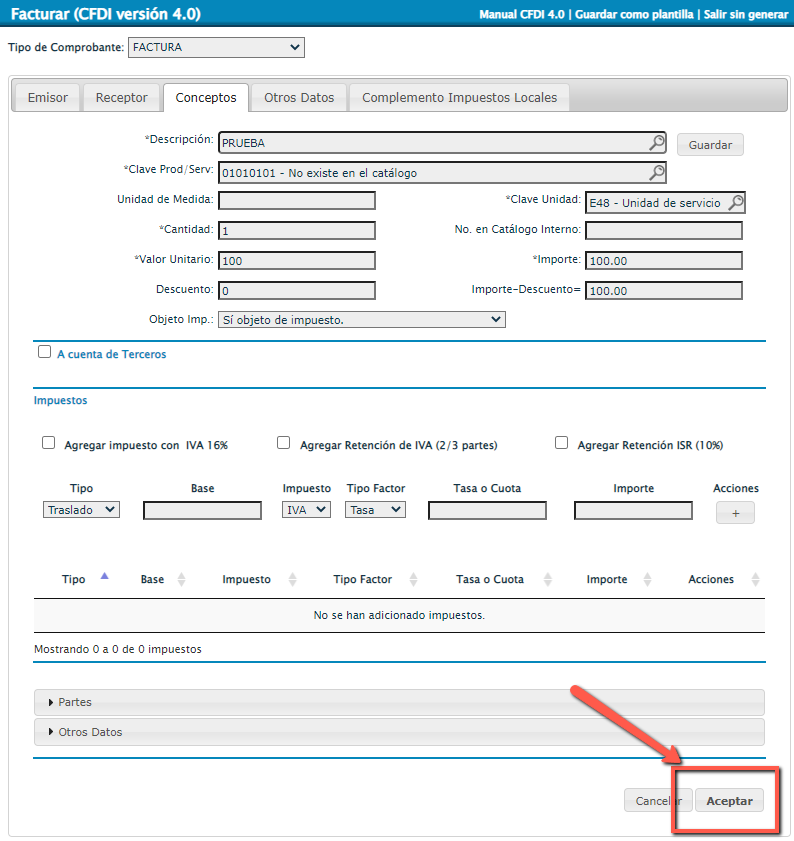Click the magnifier icon in Clave Unidad field
This screenshot has height=841, width=794.
[736, 203]
